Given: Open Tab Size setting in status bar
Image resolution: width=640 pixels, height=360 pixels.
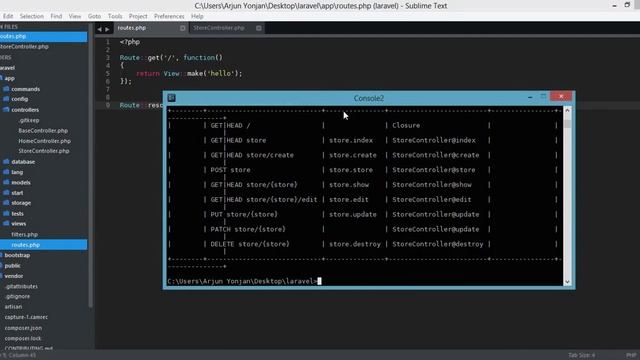Looking at the screenshot, I should click(581, 355).
